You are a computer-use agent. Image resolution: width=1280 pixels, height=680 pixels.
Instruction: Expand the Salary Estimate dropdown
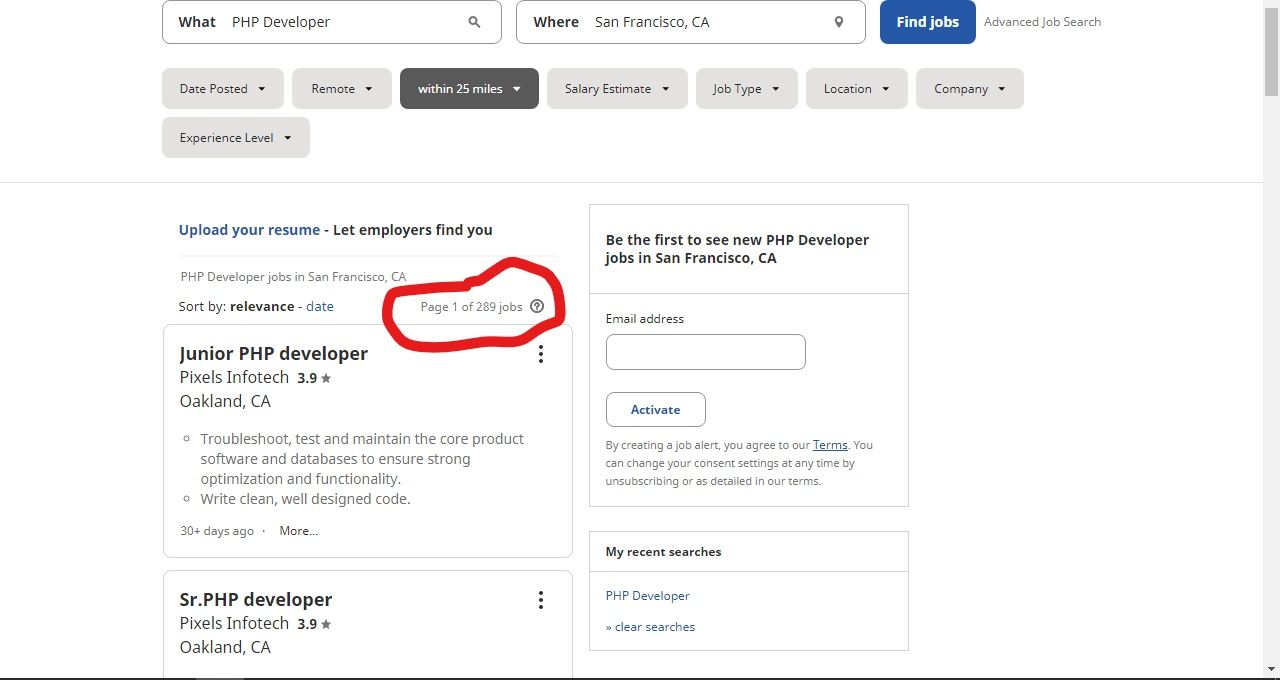point(616,89)
